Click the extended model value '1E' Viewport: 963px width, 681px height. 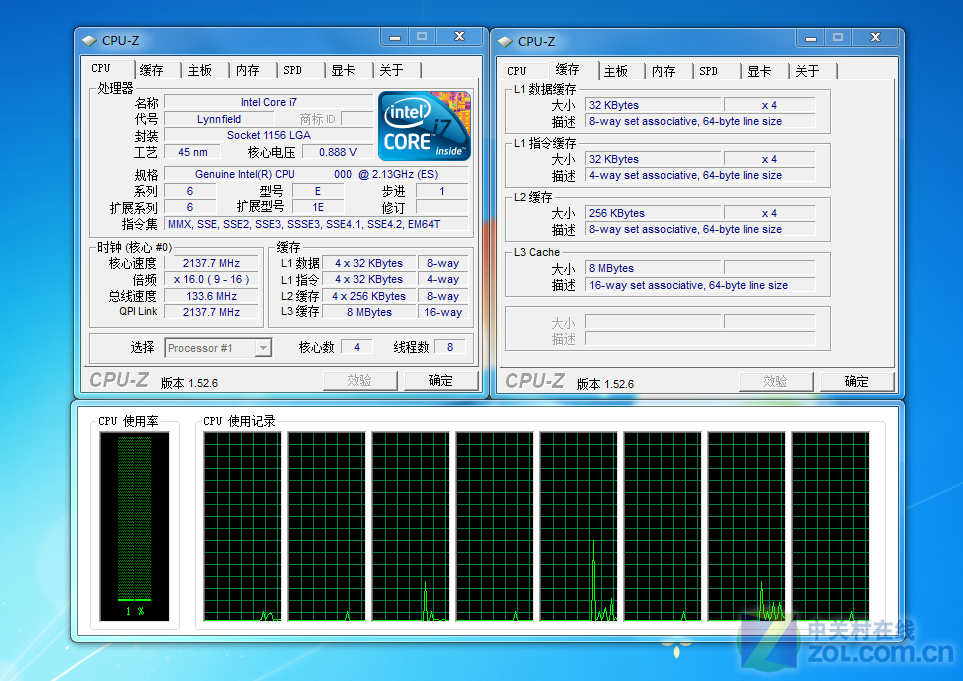coord(318,208)
